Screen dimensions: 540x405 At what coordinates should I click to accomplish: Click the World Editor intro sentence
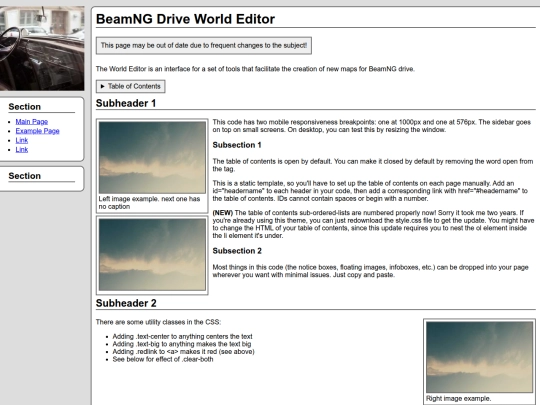point(255,69)
